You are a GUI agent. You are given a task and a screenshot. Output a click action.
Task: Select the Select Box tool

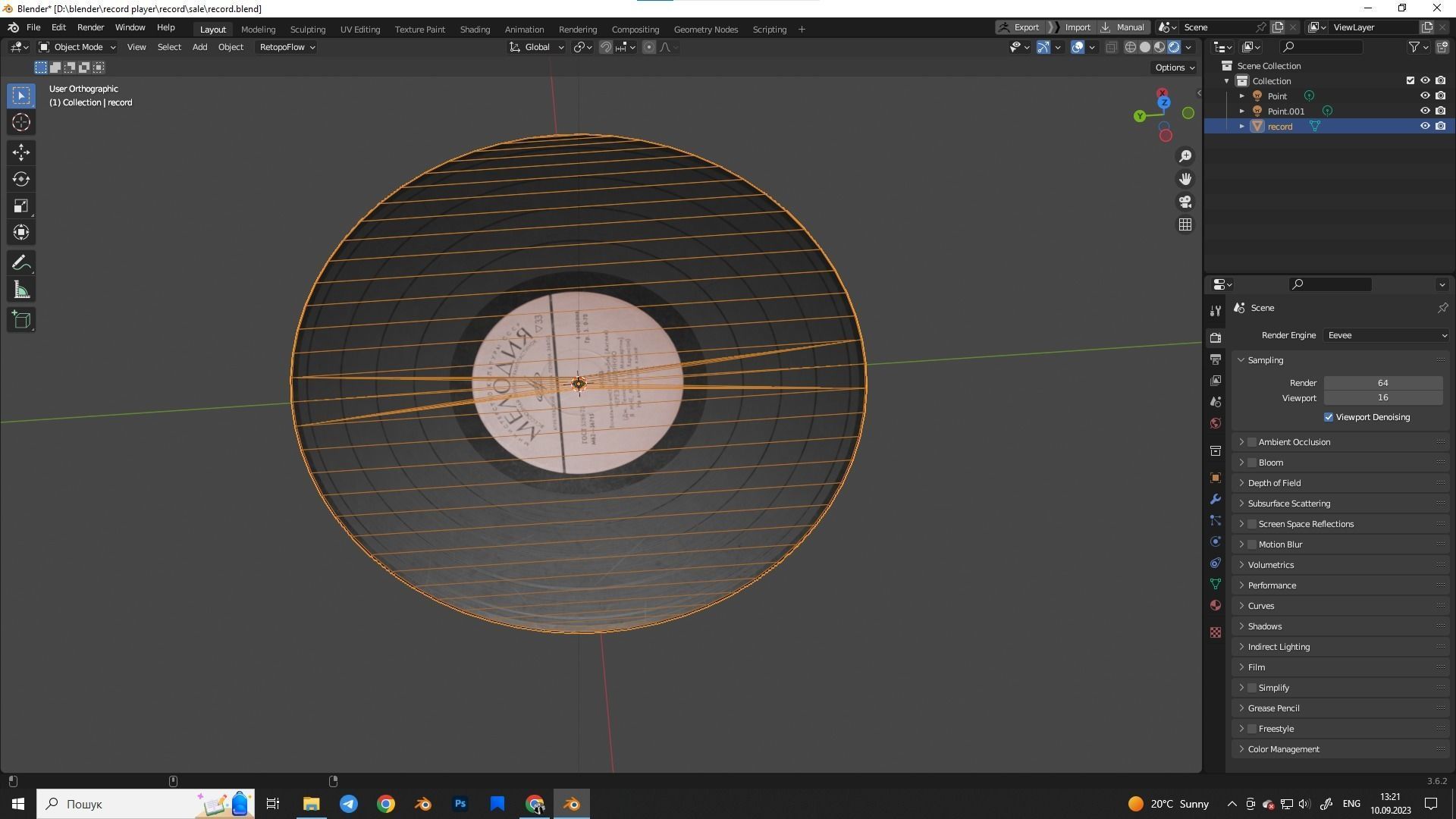[x=21, y=96]
